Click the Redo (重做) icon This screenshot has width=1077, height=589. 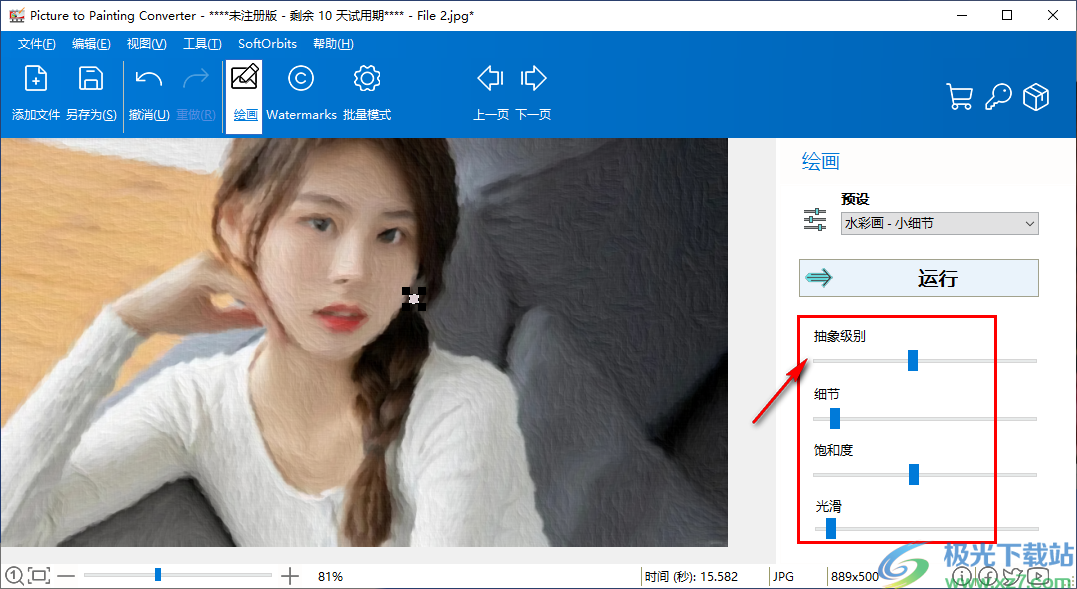pos(196,79)
